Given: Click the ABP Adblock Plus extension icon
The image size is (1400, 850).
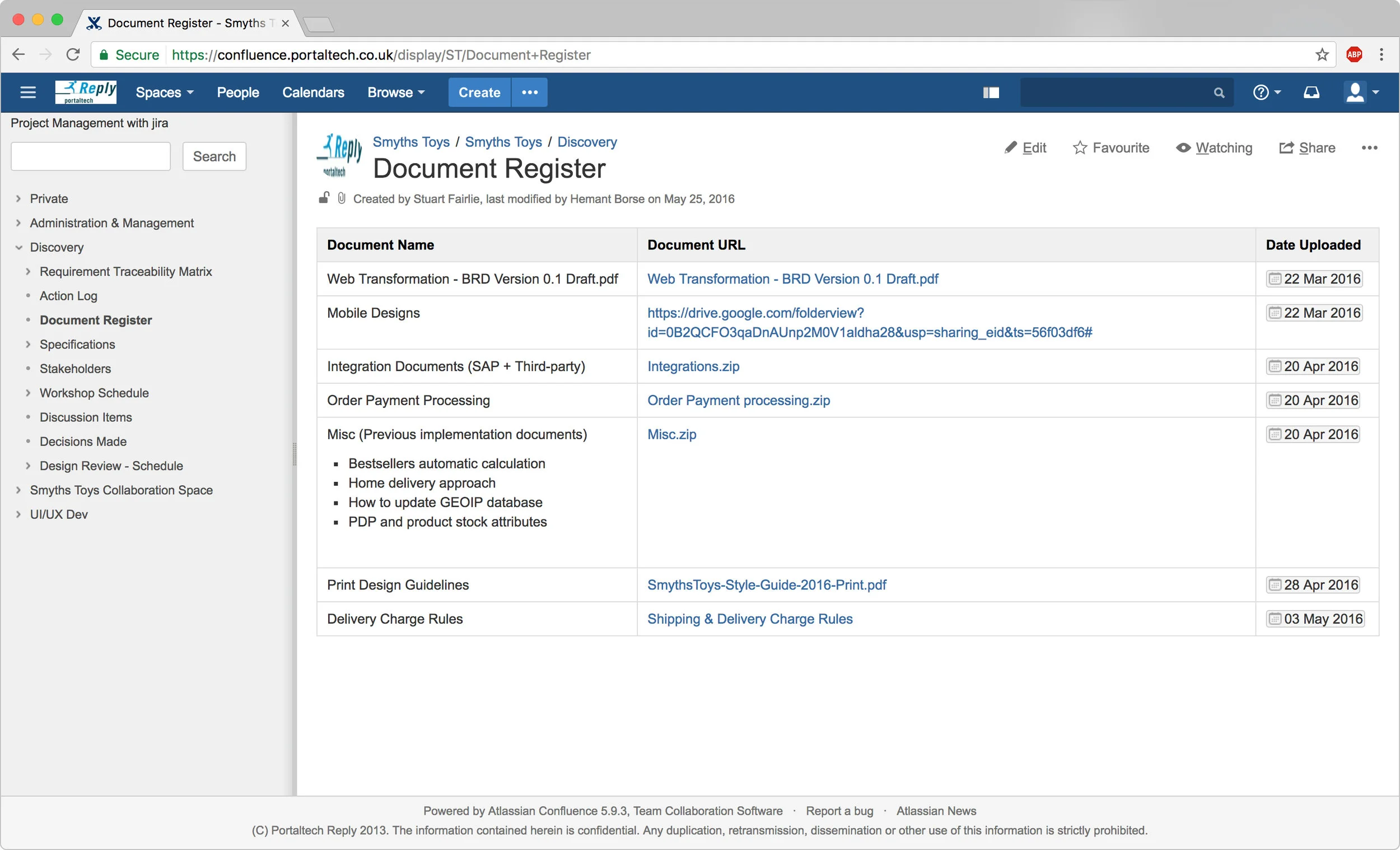Looking at the screenshot, I should click(x=1354, y=54).
